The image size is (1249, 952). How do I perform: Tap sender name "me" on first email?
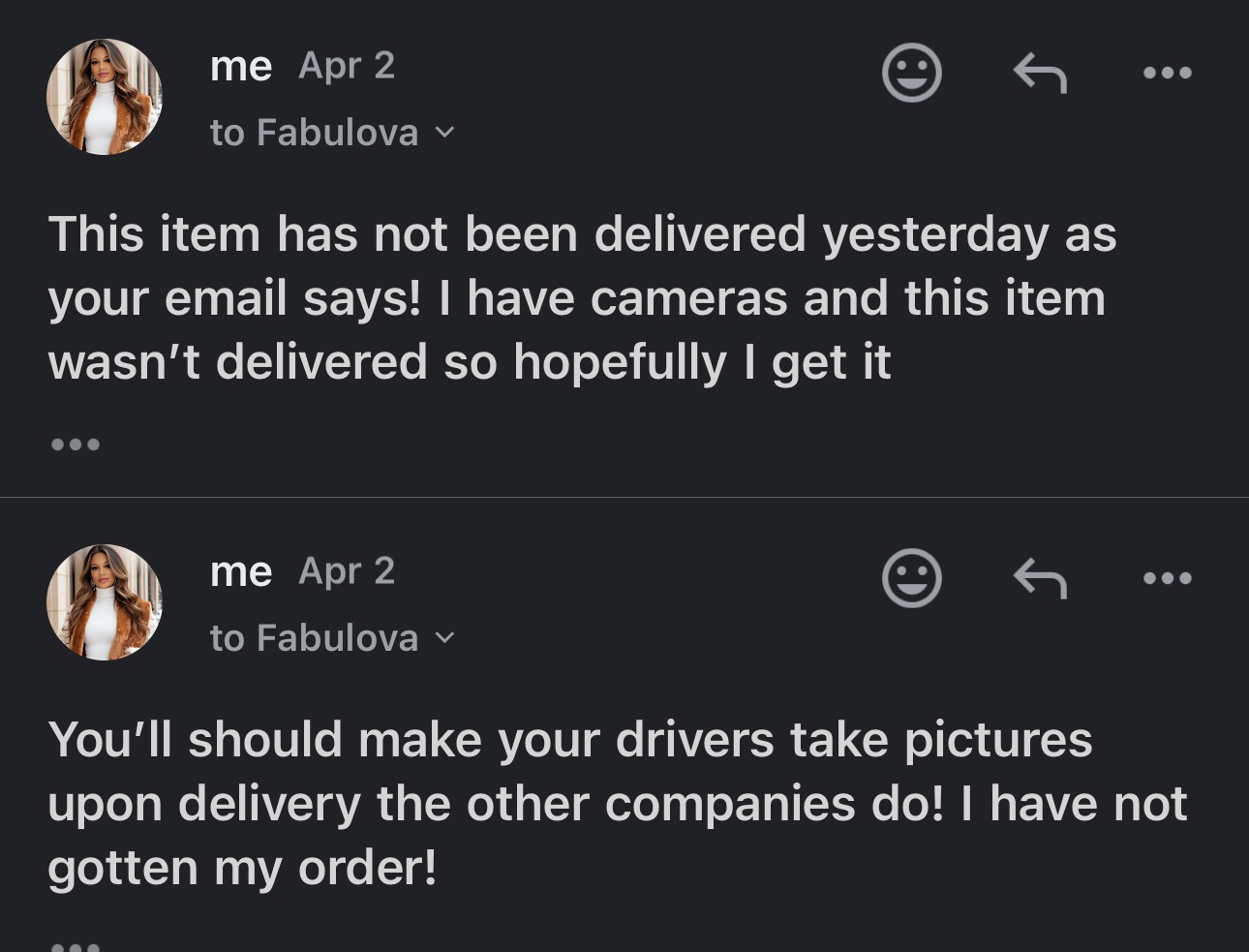241,67
